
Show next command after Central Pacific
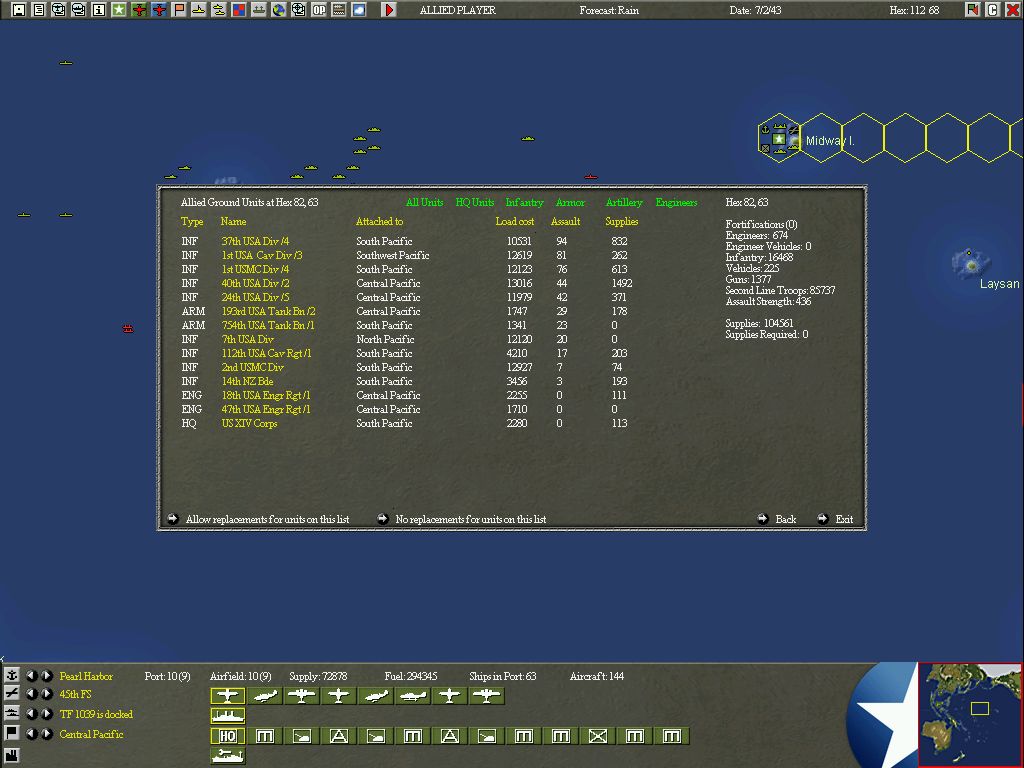pos(46,733)
